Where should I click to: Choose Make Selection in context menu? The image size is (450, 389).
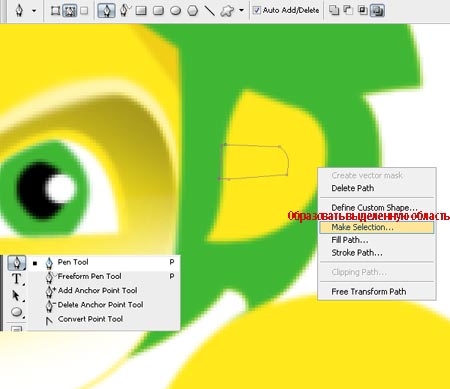pos(377,227)
